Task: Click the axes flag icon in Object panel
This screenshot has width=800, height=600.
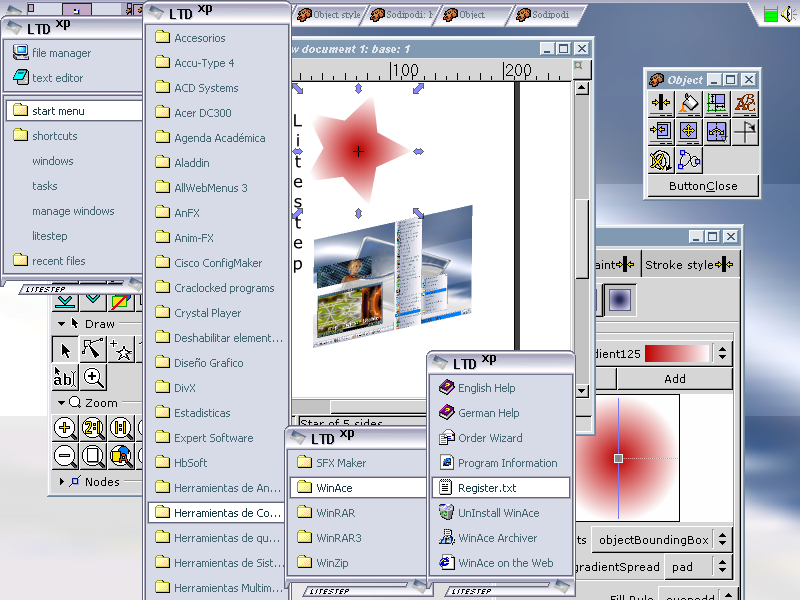Action: click(x=745, y=132)
